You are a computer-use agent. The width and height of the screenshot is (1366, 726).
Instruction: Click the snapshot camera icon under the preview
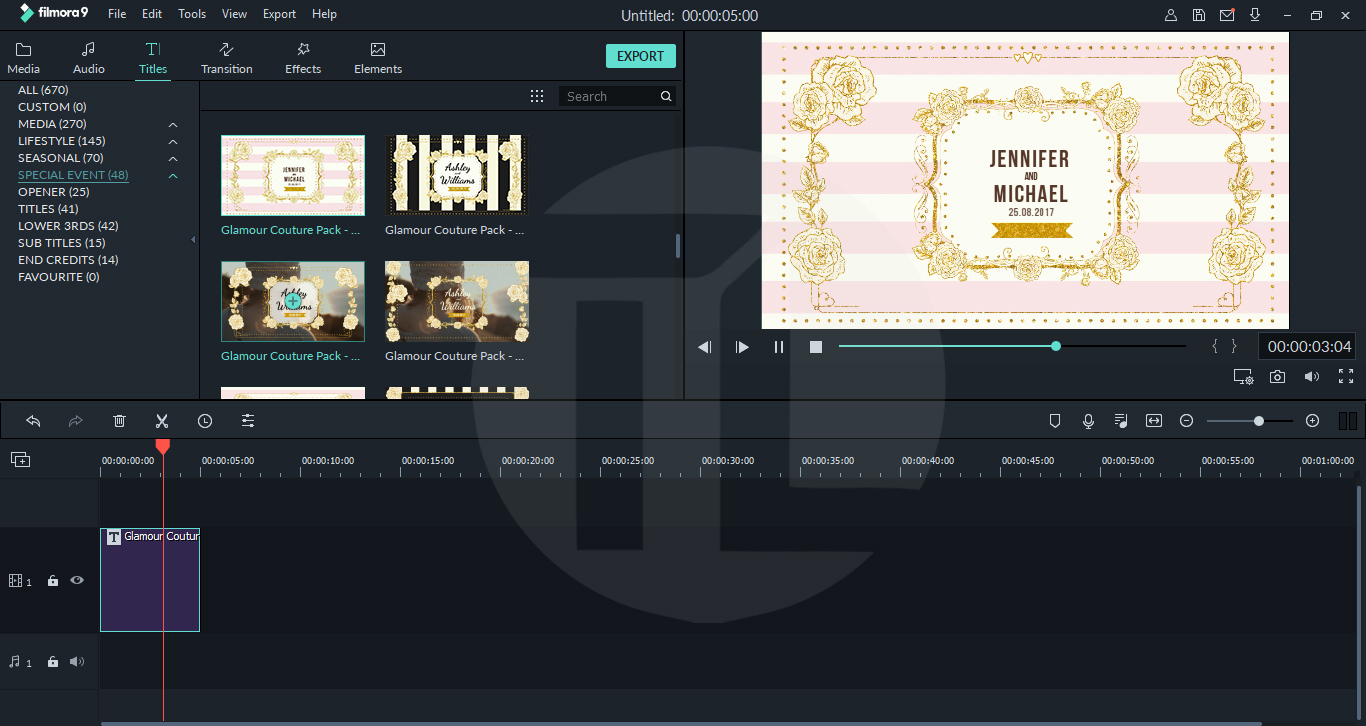(1277, 376)
